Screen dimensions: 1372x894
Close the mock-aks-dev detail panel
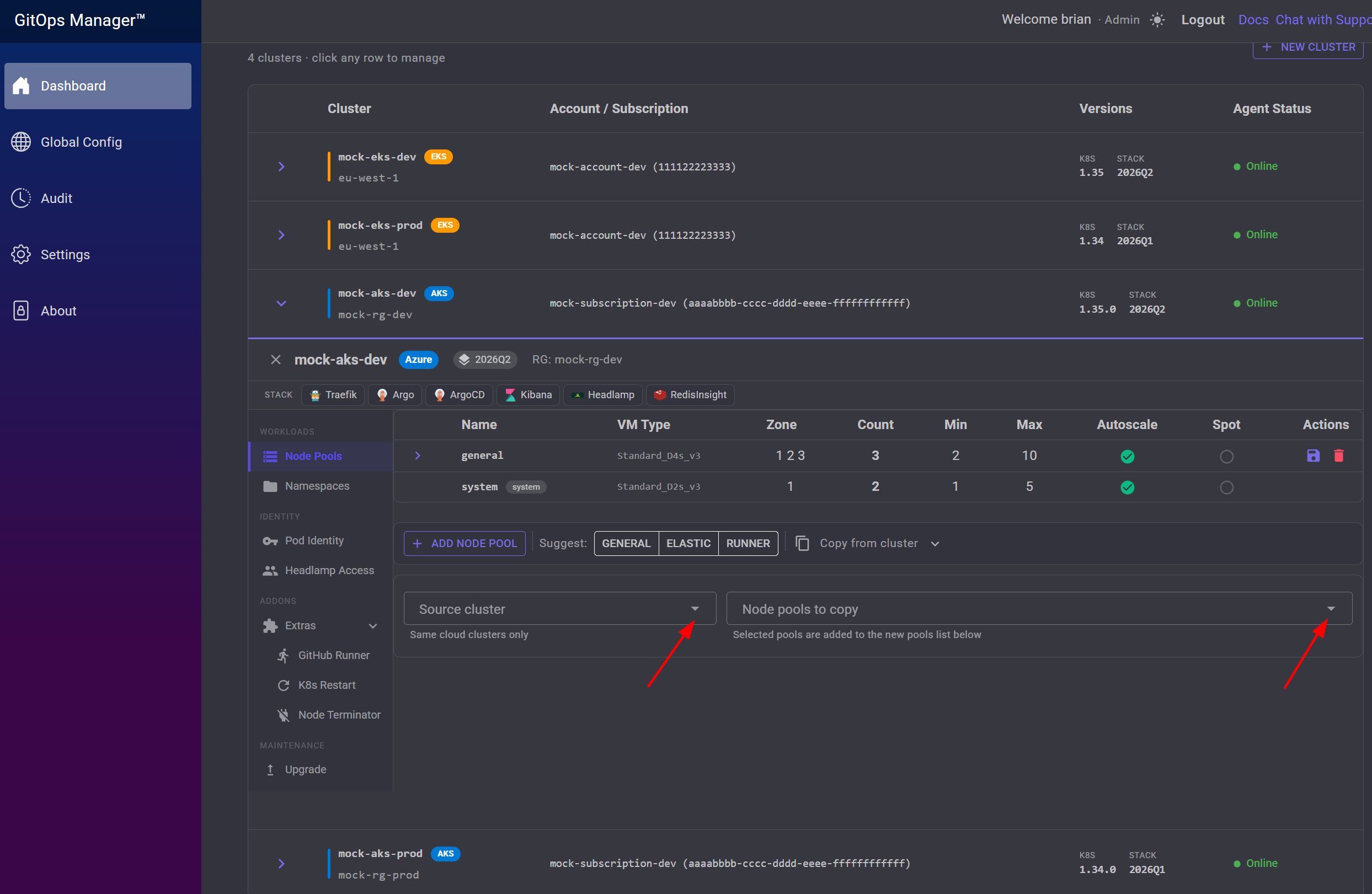point(275,360)
